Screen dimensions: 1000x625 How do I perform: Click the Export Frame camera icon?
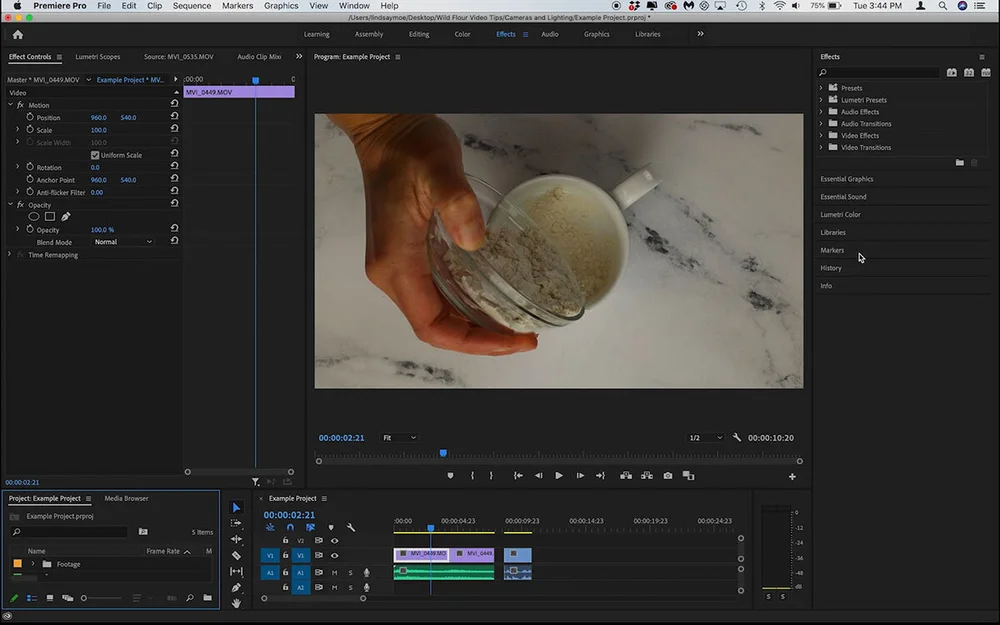(667, 476)
